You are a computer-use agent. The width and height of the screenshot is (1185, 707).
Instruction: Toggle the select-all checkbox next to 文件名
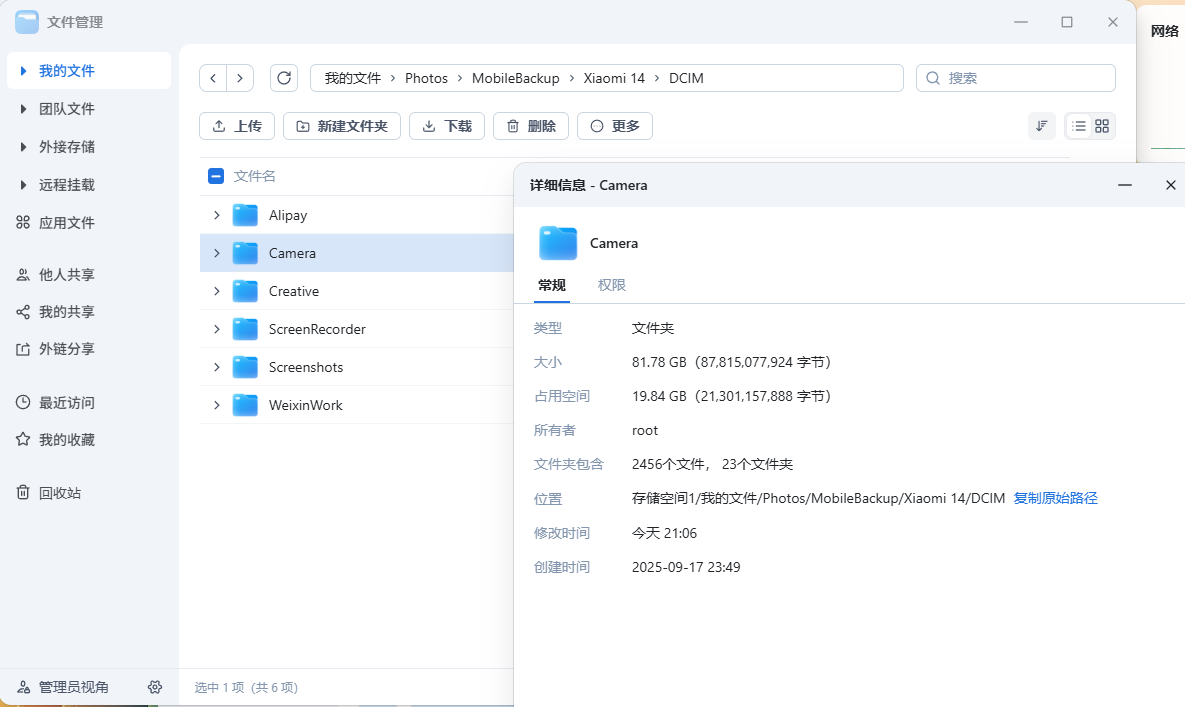coord(215,176)
